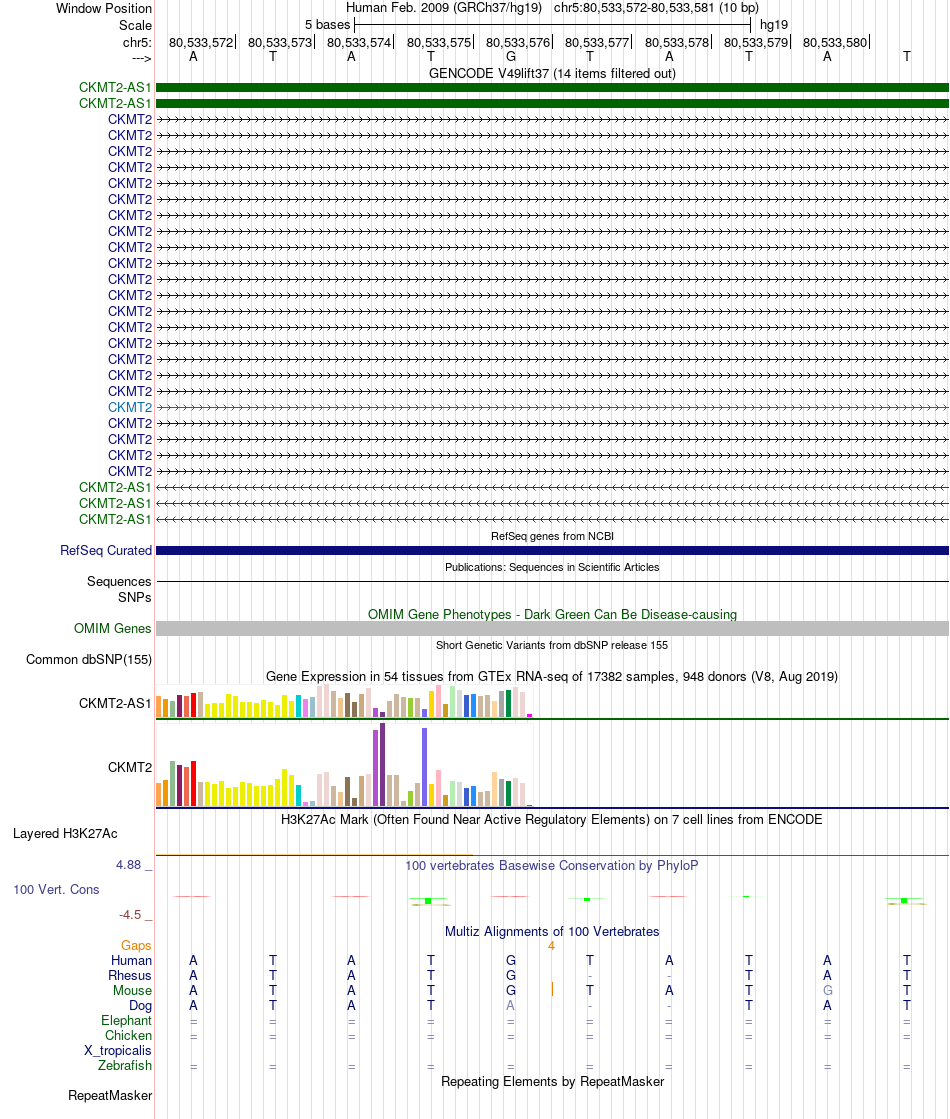Click the 'hg19' assembly label

tap(774, 24)
